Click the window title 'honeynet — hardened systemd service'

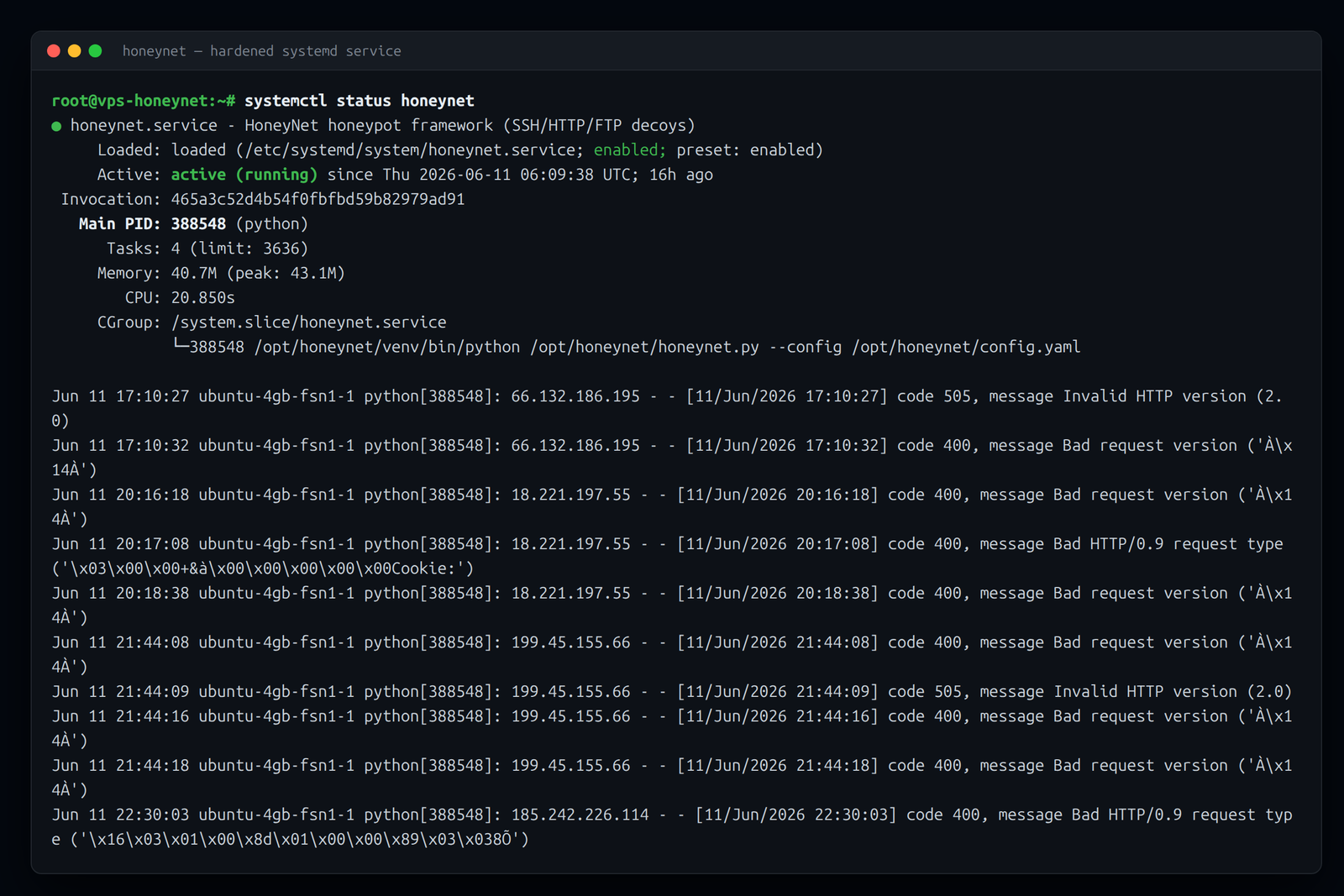point(262,51)
